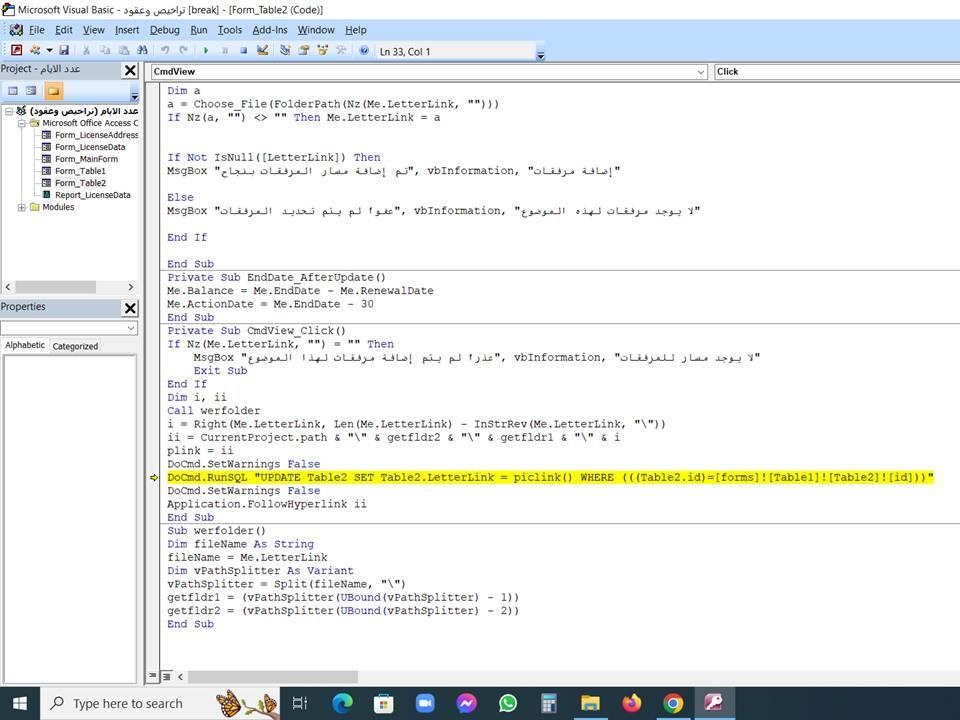Collapse the Microsoft Office Access Class Objects folder

(x=21, y=123)
